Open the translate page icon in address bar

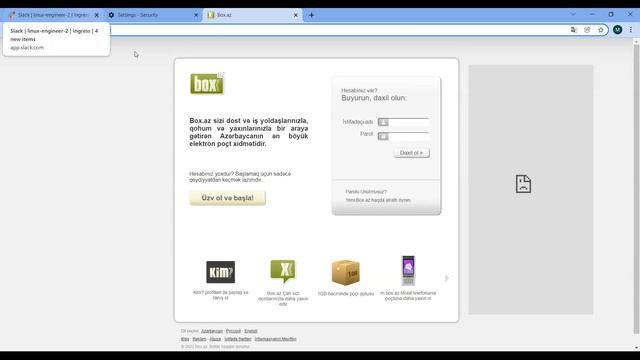573,30
